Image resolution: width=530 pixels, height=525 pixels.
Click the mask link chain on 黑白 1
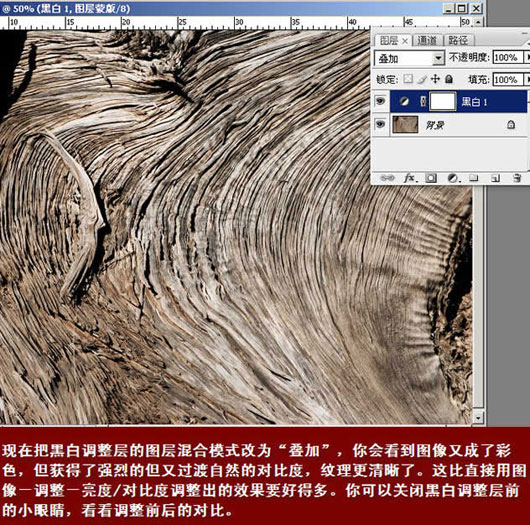pyautogui.click(x=423, y=101)
